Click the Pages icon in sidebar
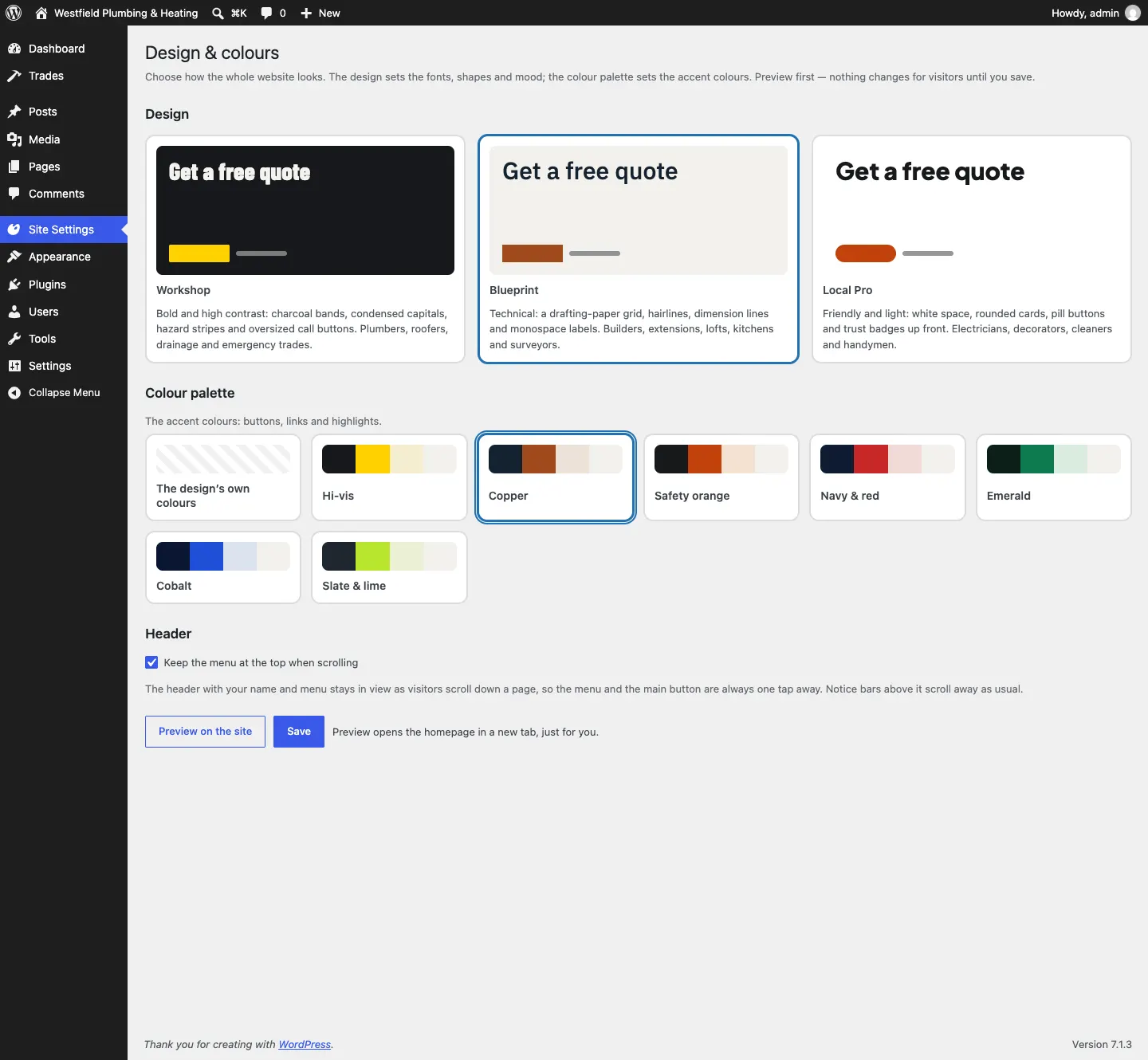Viewport: 1148px width, 1060px height. pyautogui.click(x=14, y=167)
